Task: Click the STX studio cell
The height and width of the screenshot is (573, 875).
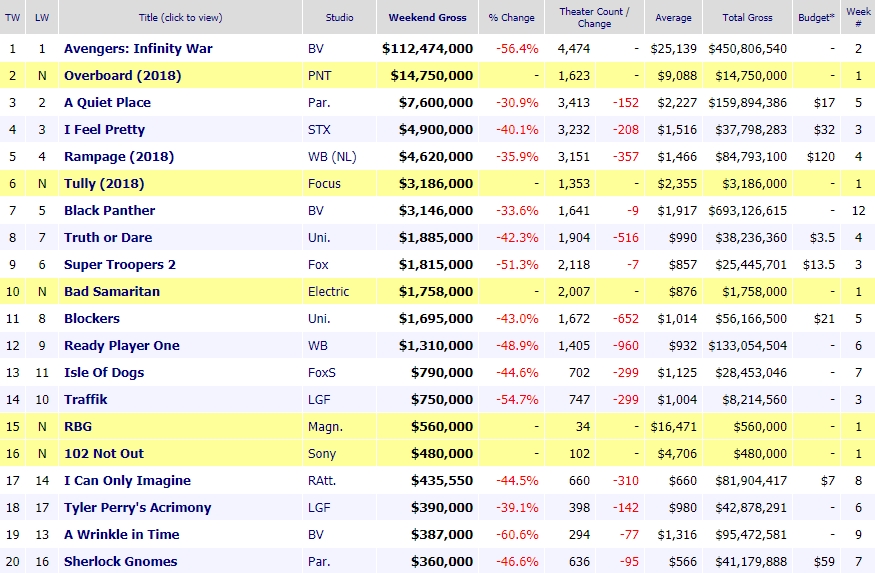Action: 319,129
